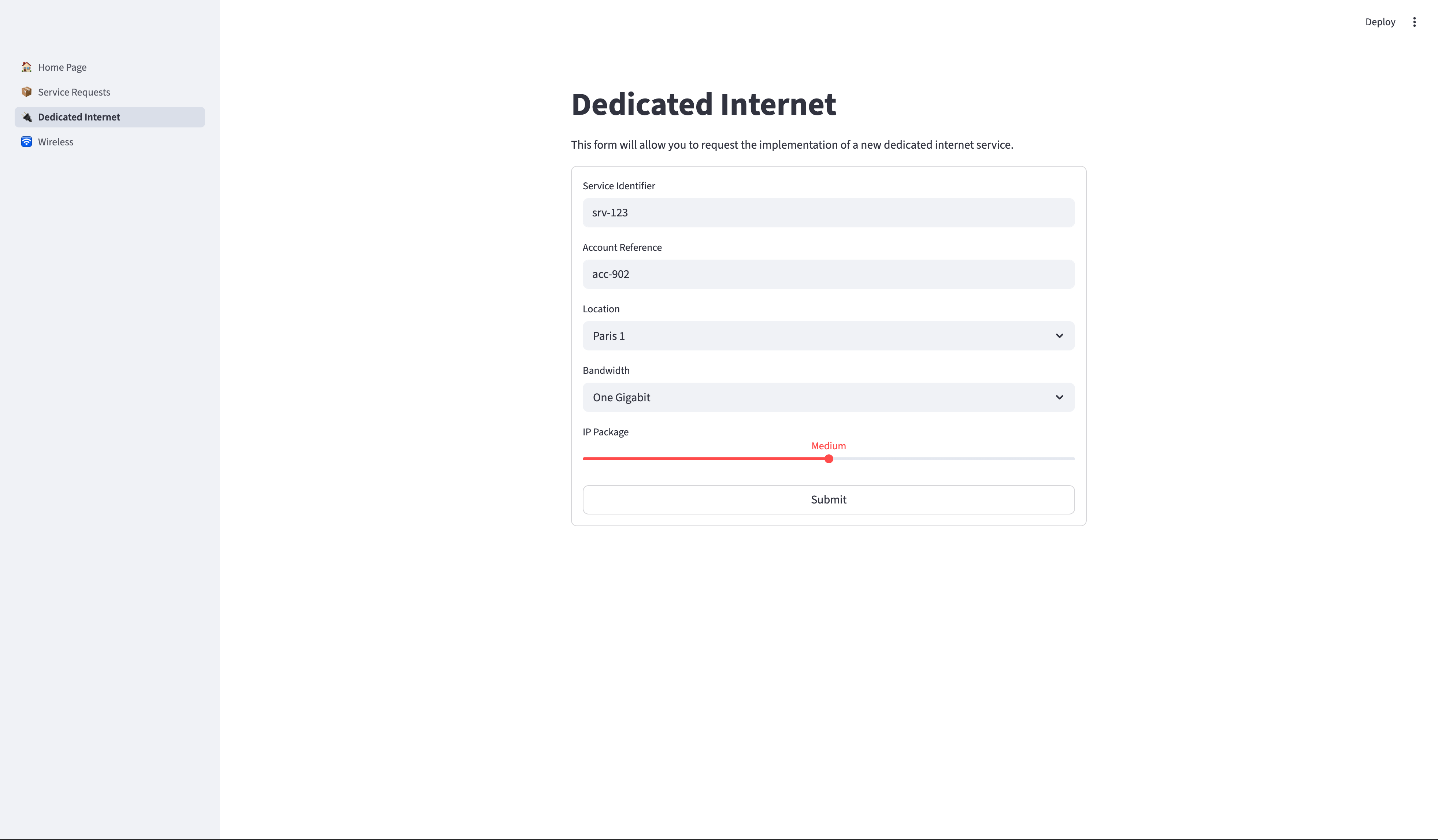Click the Location dropdown chevron
Image resolution: width=1438 pixels, height=840 pixels.
coord(1059,335)
